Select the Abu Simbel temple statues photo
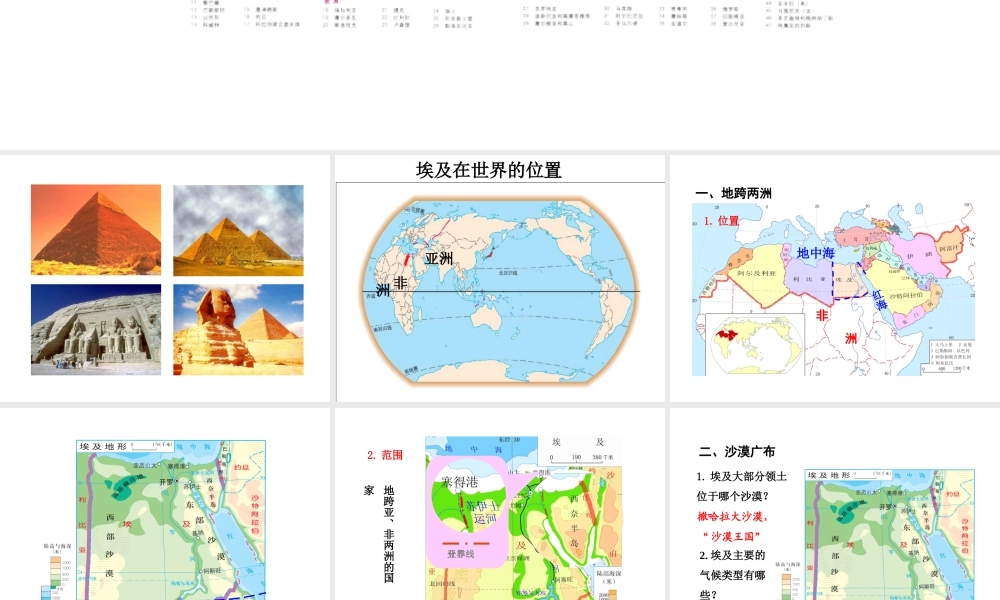Viewport: 1000px width, 600px height. pyautogui.click(x=96, y=330)
